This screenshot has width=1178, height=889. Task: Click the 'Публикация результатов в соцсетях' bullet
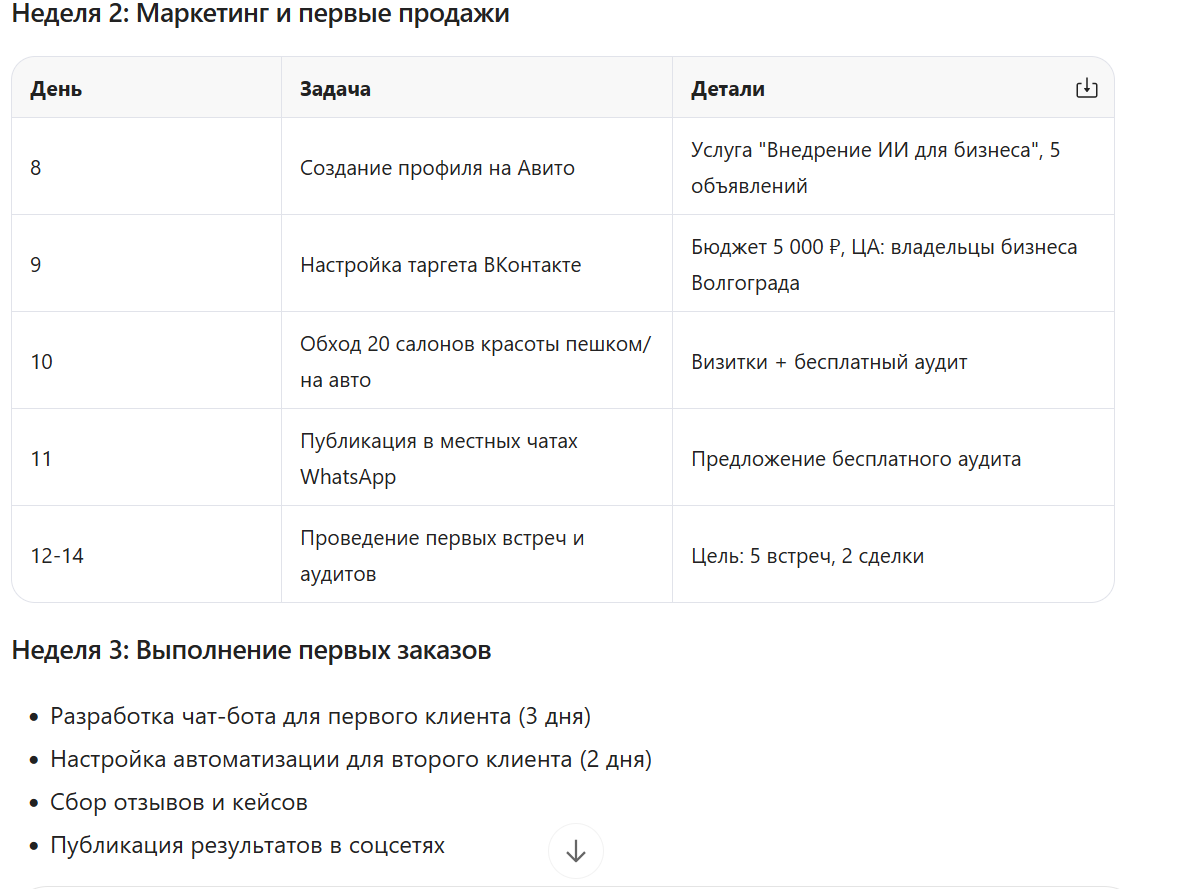pyautogui.click(x=247, y=845)
